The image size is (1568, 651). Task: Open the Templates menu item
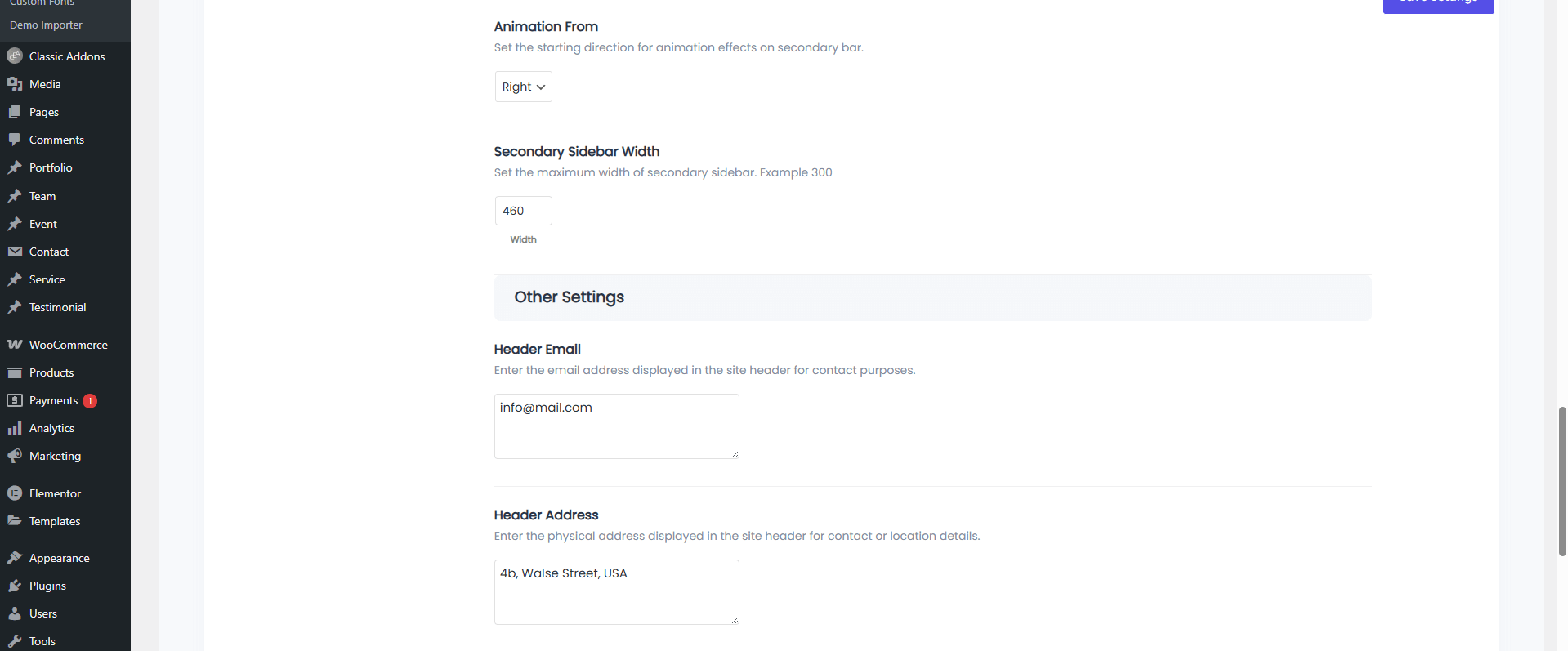55,521
